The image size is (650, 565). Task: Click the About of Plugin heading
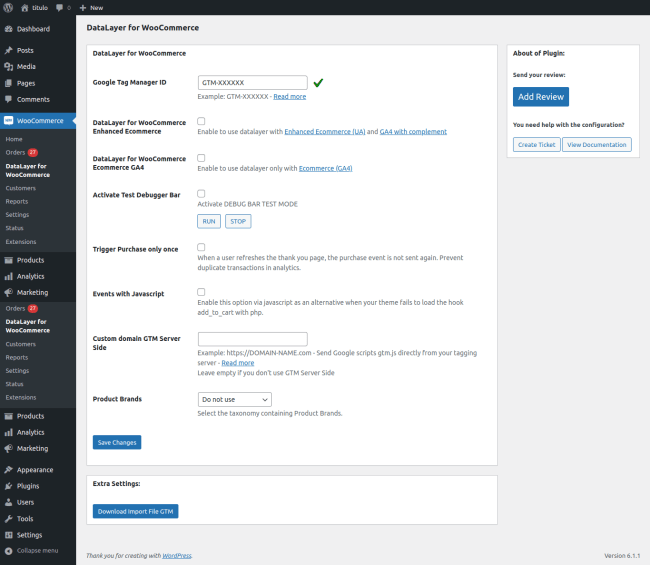coord(538,53)
